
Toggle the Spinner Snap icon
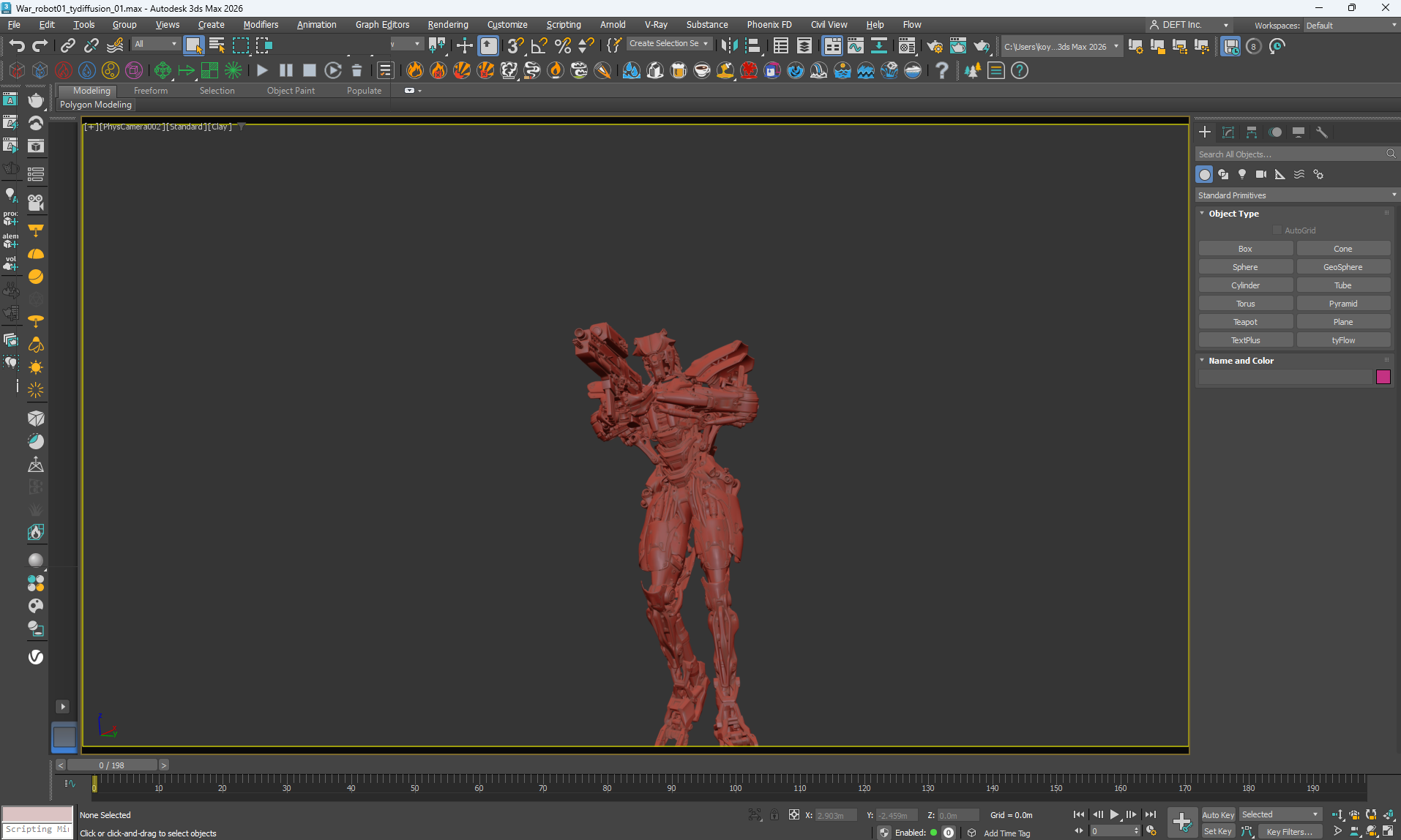(586, 45)
